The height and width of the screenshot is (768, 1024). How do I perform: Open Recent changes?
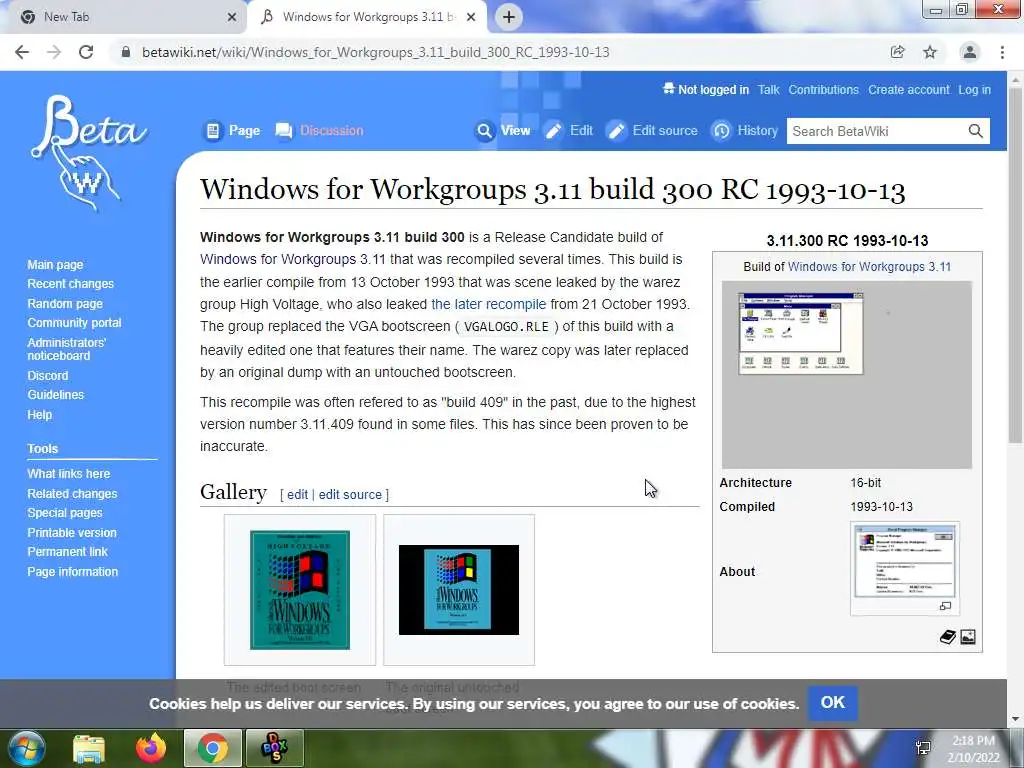pyautogui.click(x=71, y=283)
